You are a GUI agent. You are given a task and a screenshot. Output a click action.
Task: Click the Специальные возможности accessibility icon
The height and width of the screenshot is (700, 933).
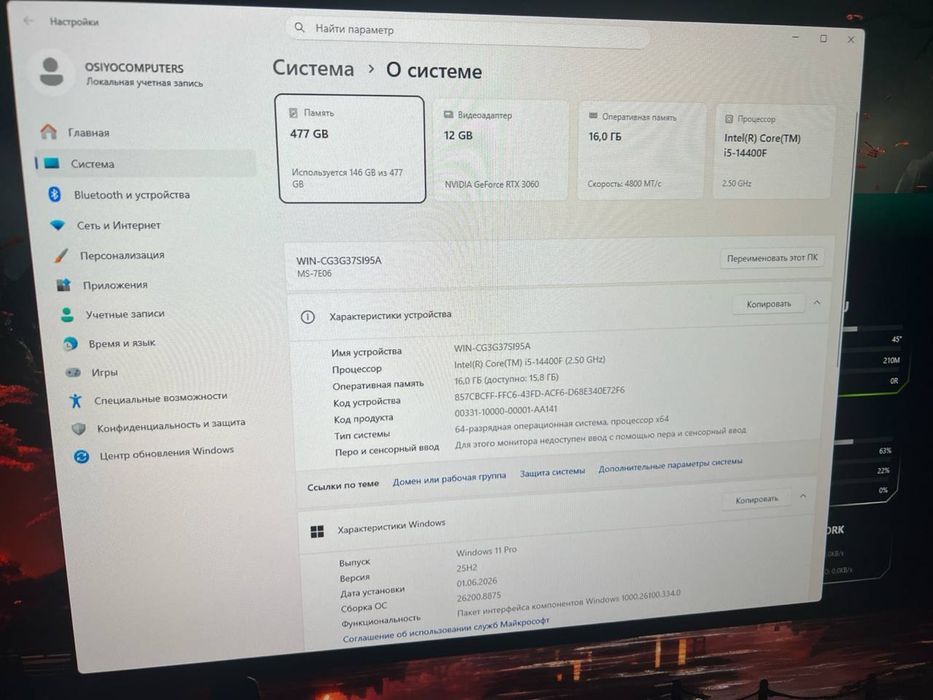pyautogui.click(x=76, y=401)
